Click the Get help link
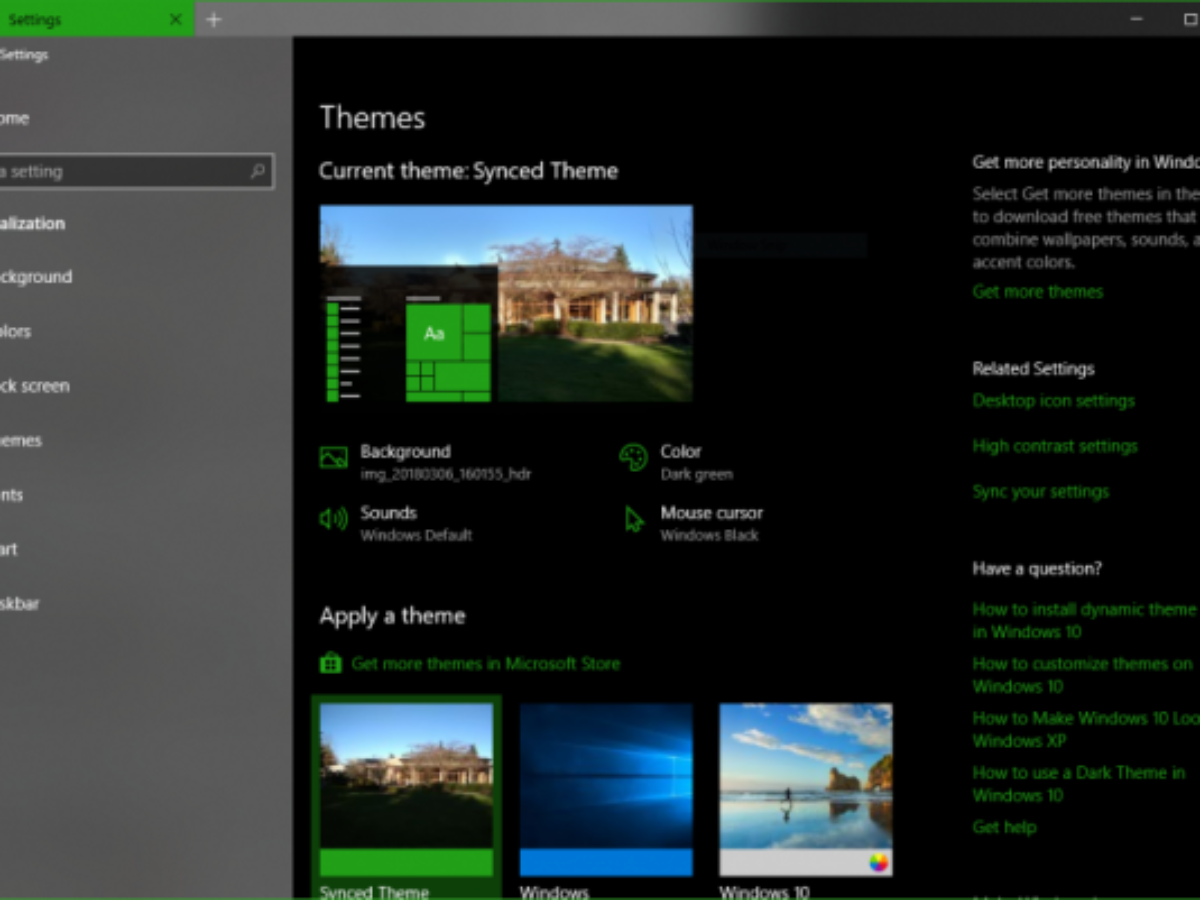Screen dimensions: 1200x900 pyautogui.click(x=1004, y=827)
